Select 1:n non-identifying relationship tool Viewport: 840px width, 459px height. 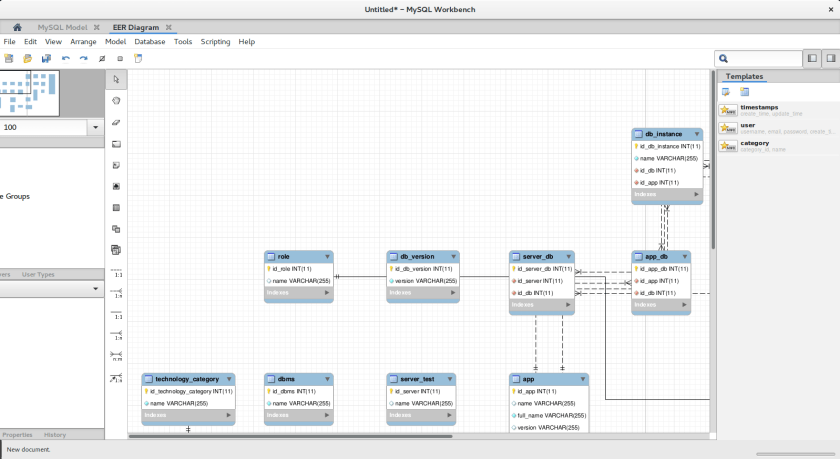tap(116, 294)
